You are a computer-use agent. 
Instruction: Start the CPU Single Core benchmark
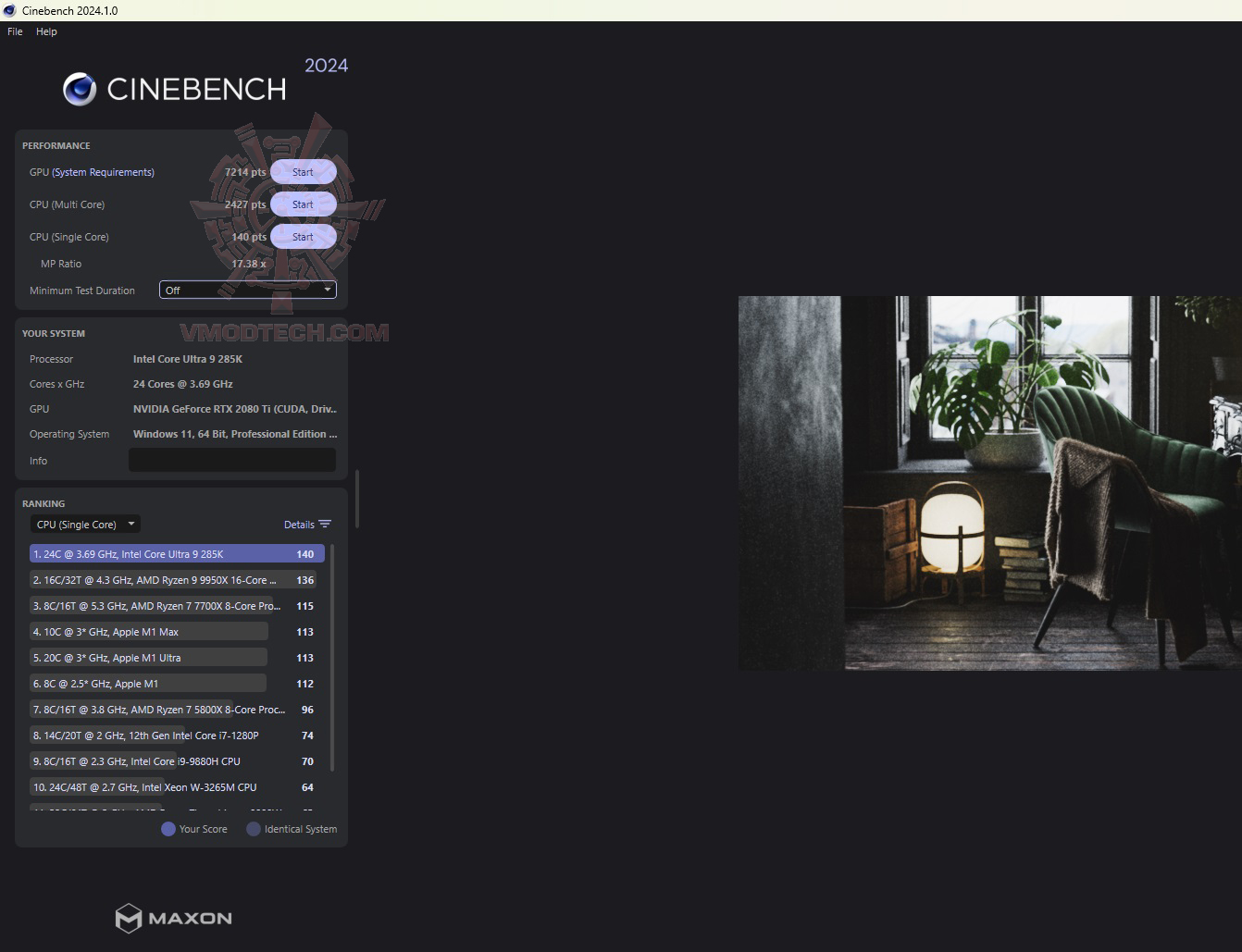click(x=303, y=237)
